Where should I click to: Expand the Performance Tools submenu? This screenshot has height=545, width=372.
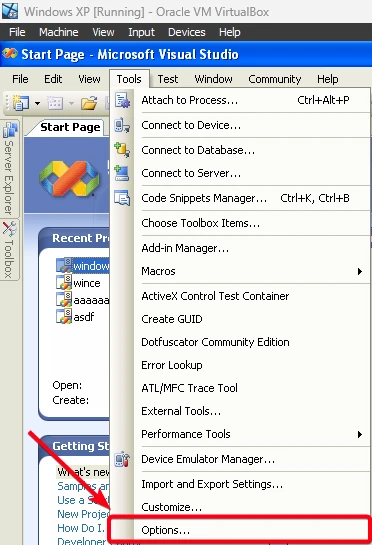click(x=360, y=434)
